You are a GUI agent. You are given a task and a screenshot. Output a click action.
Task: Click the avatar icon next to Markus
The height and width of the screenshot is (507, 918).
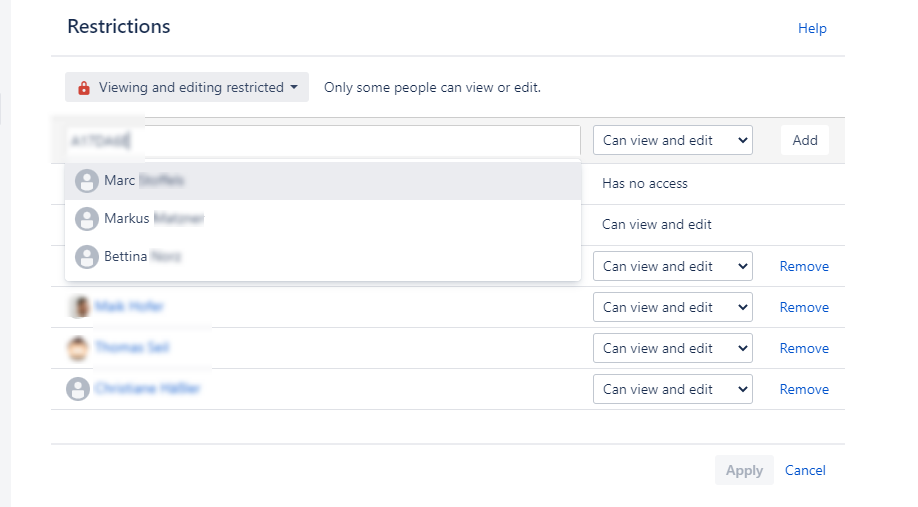(x=87, y=218)
